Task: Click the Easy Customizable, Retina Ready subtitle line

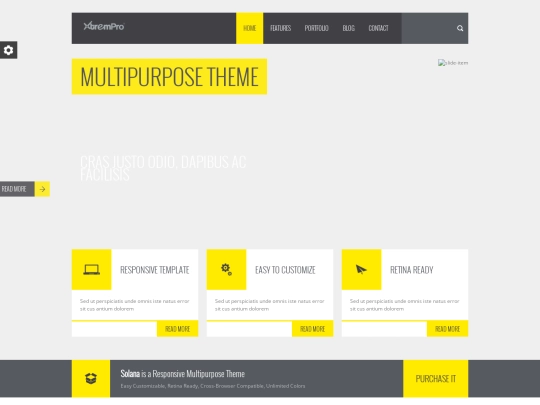Action: [213, 386]
